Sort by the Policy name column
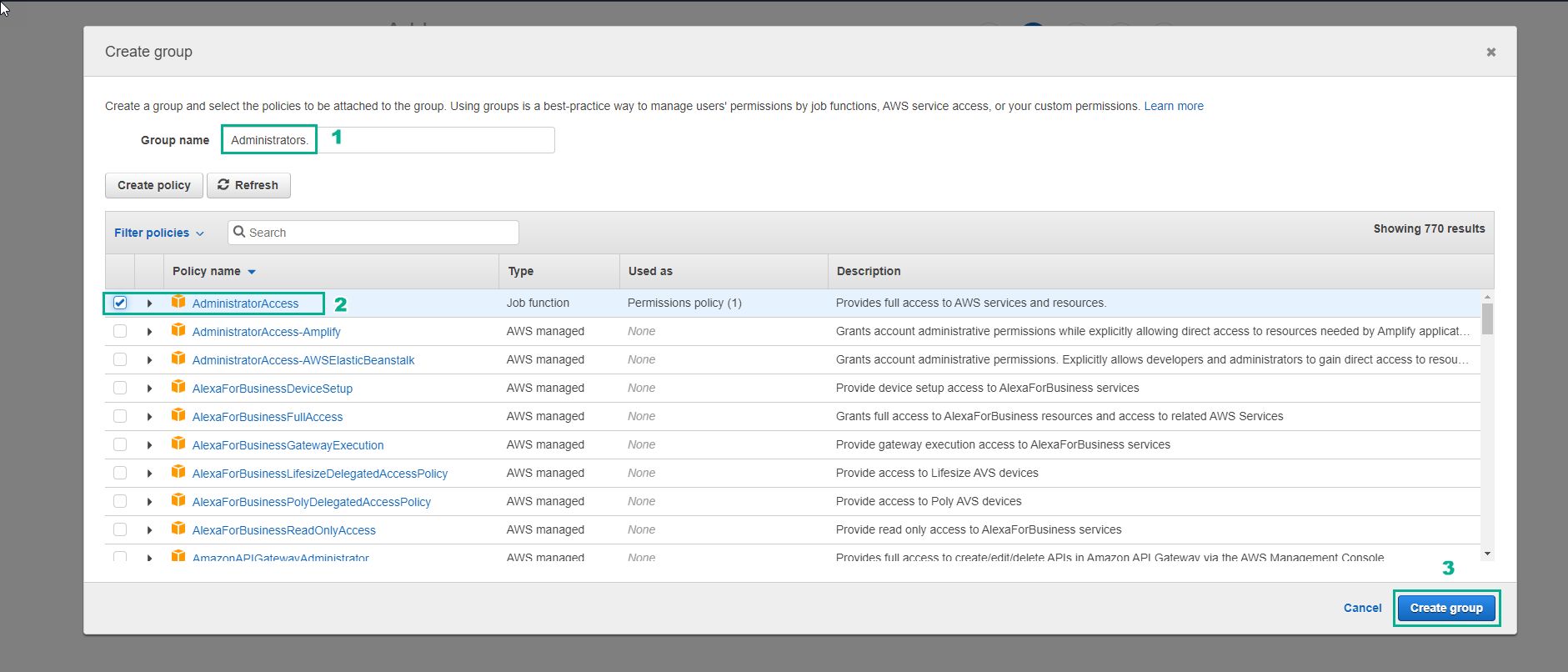Viewport: 1568px width, 672px height. point(214,271)
